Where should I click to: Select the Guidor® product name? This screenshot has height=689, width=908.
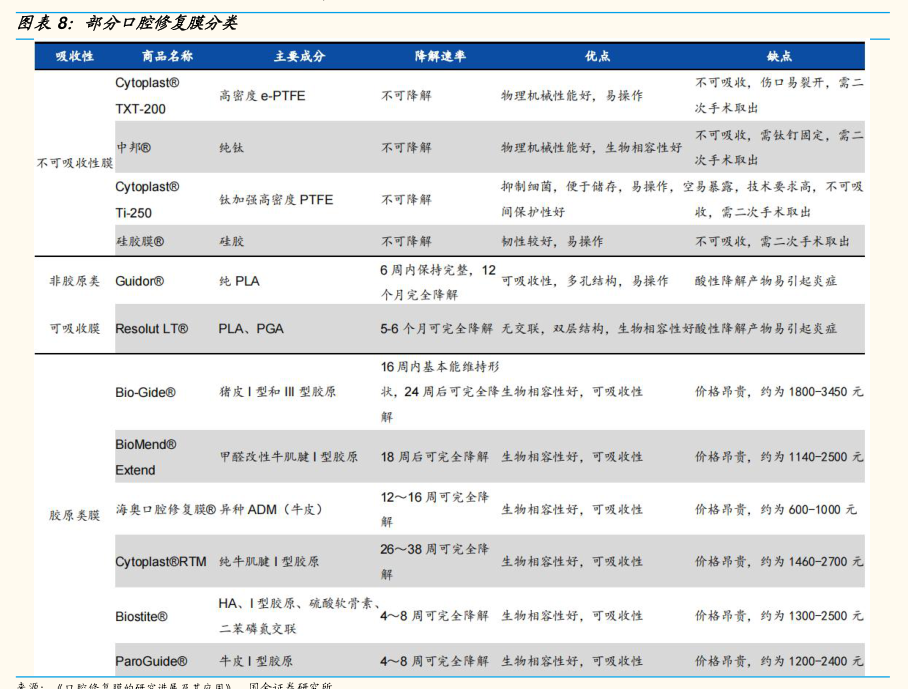tap(139, 282)
